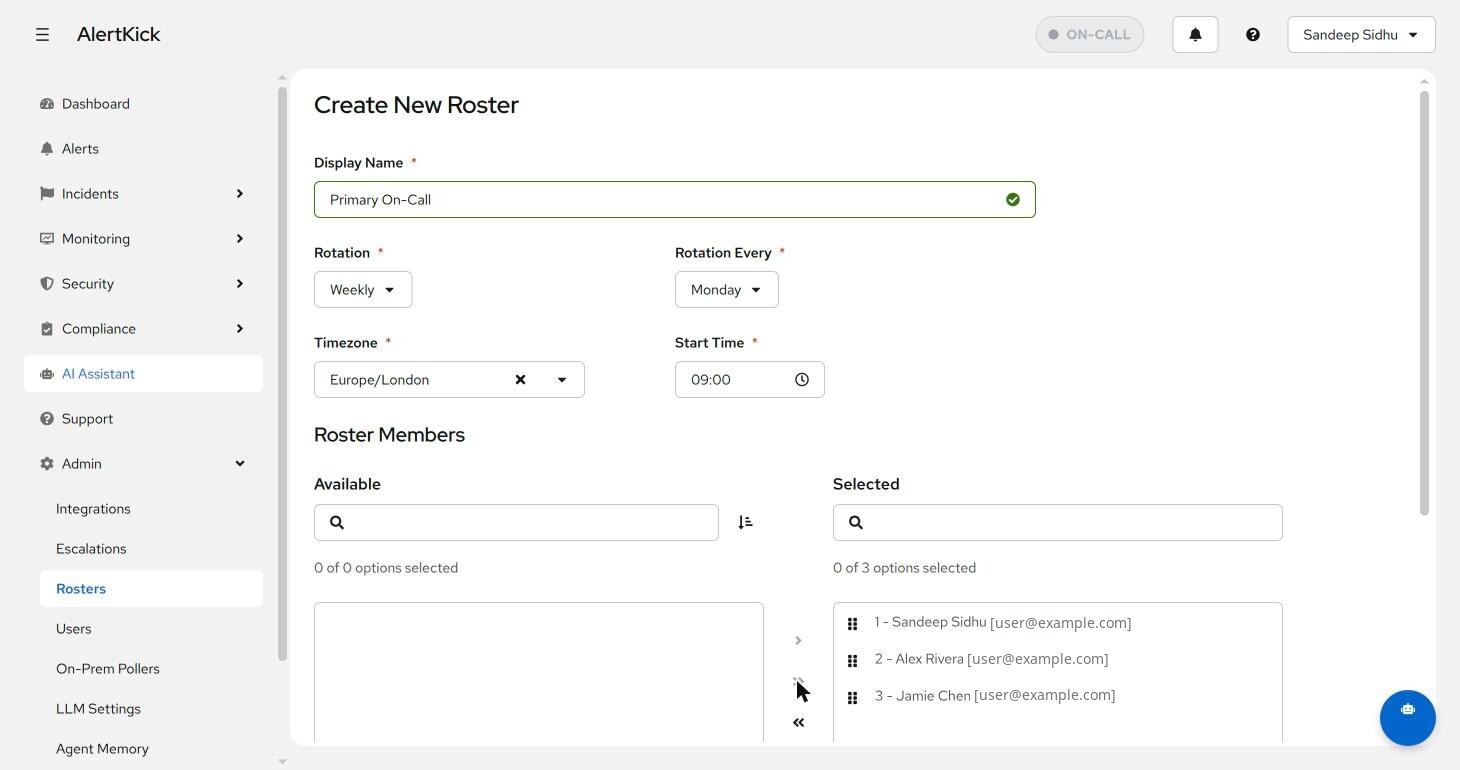
Task: Click the green validation check icon
Action: pyautogui.click(x=1013, y=200)
